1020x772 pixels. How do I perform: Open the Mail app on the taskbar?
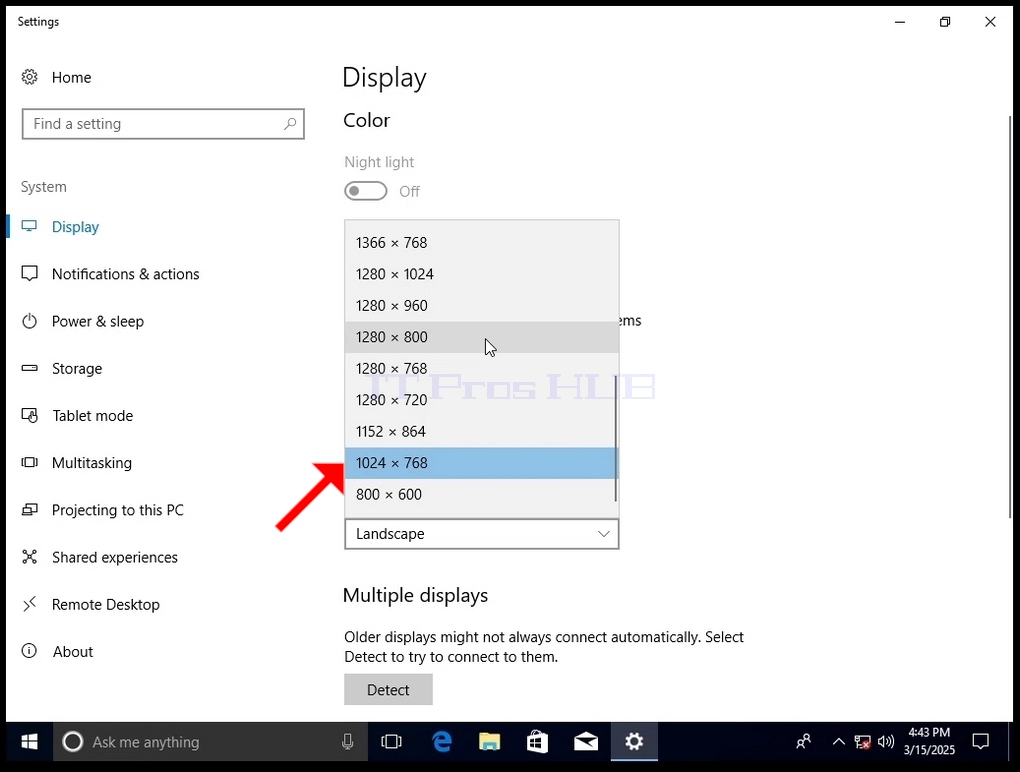tap(585, 741)
